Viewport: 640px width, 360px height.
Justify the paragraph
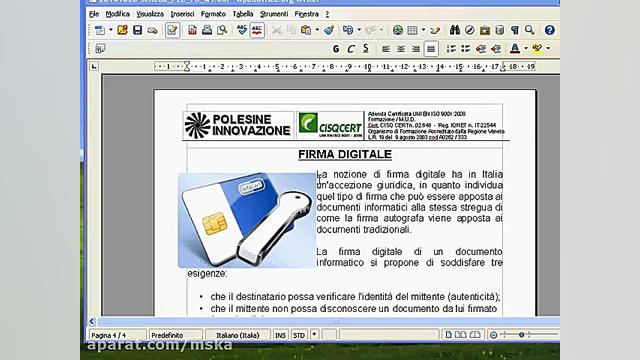(x=431, y=49)
